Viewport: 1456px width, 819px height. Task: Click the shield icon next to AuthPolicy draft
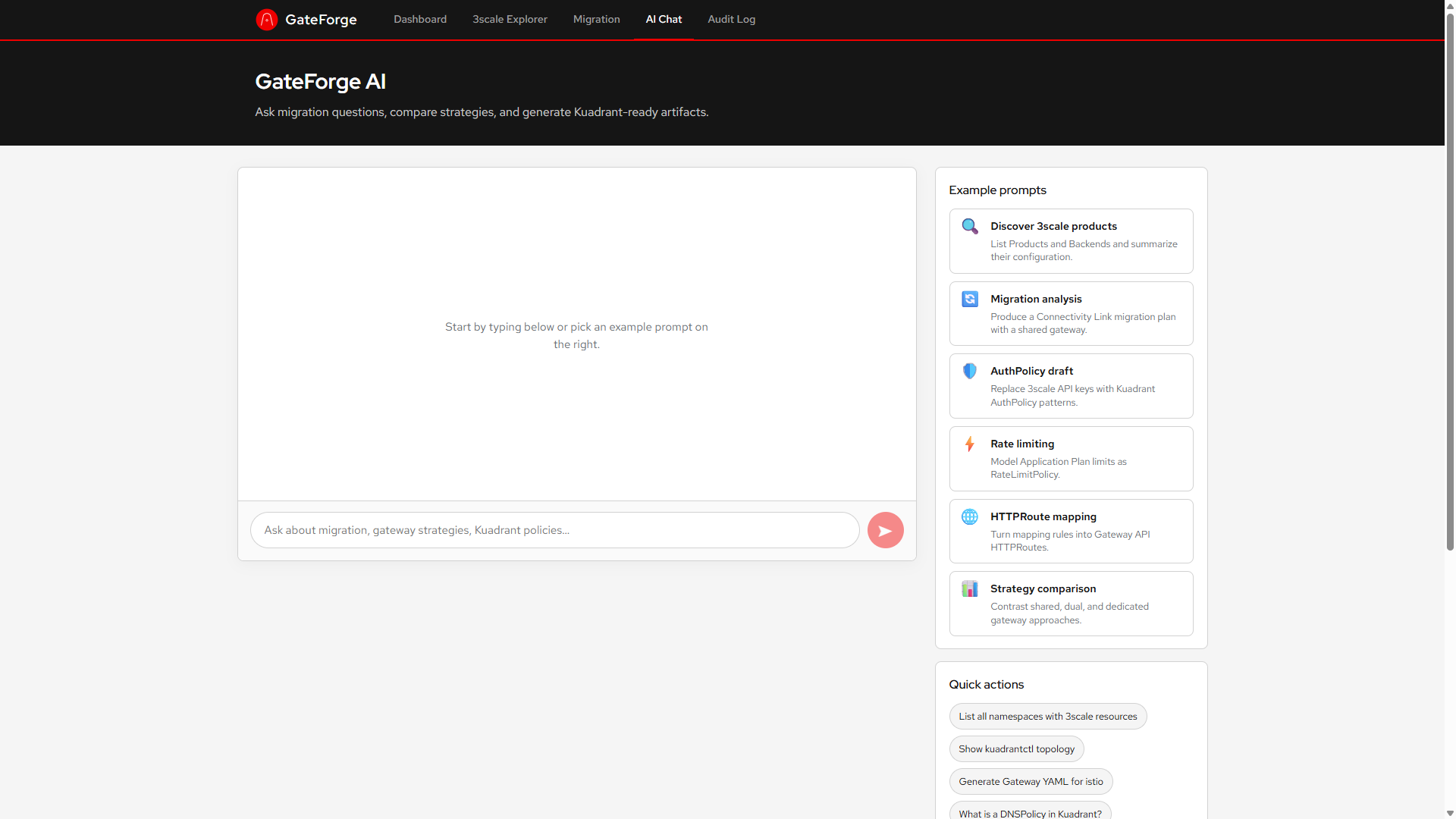[x=970, y=371]
